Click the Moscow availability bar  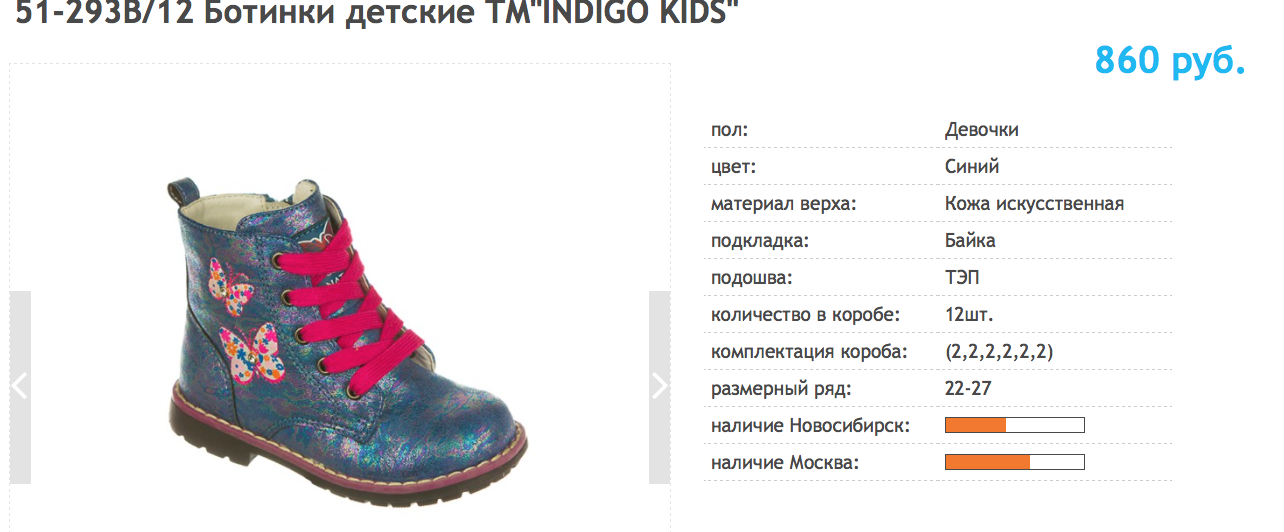(x=1014, y=462)
